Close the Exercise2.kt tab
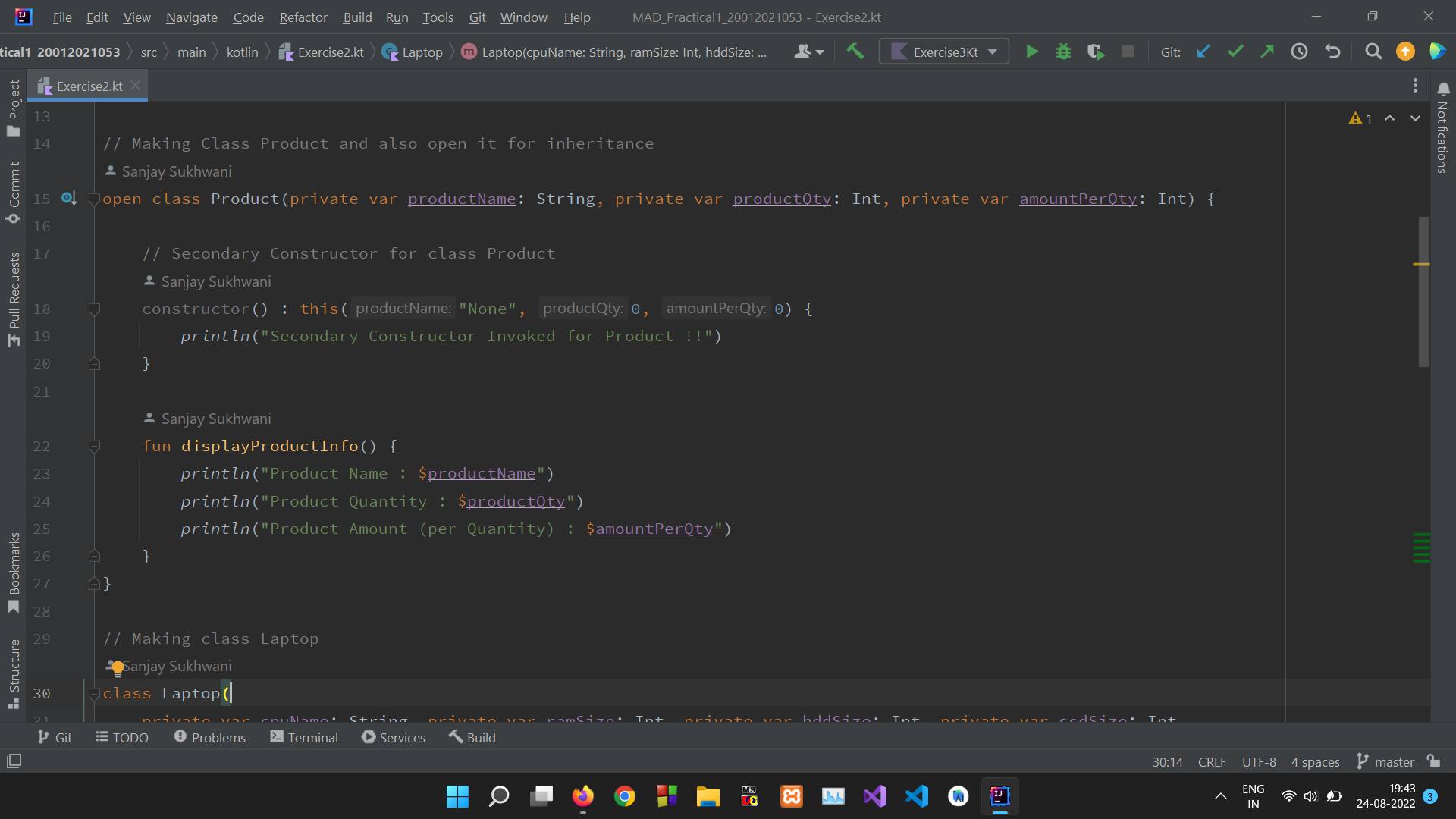The image size is (1456, 819). pyautogui.click(x=136, y=86)
